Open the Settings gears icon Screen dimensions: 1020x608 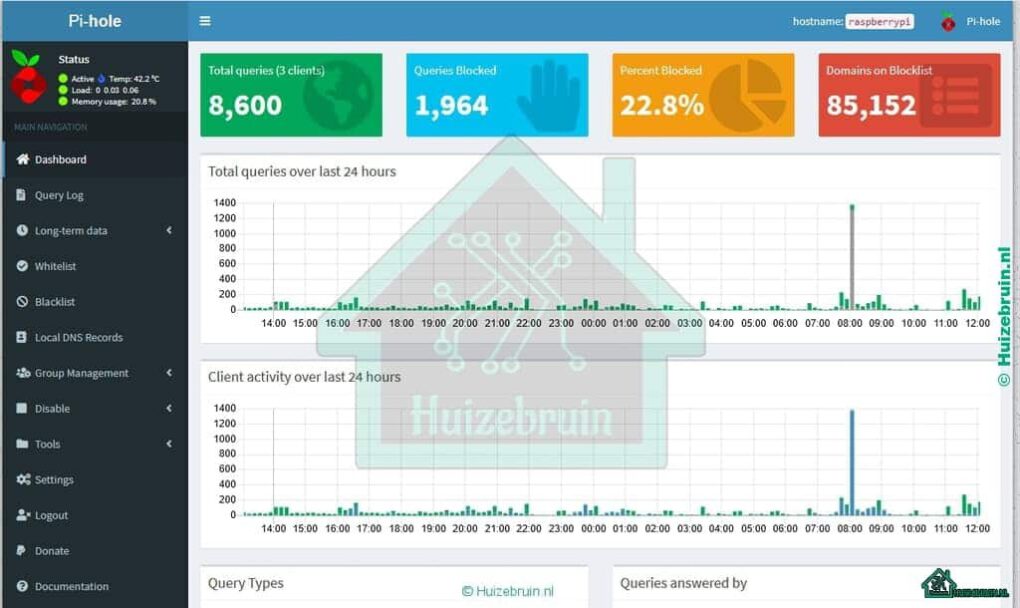23,479
